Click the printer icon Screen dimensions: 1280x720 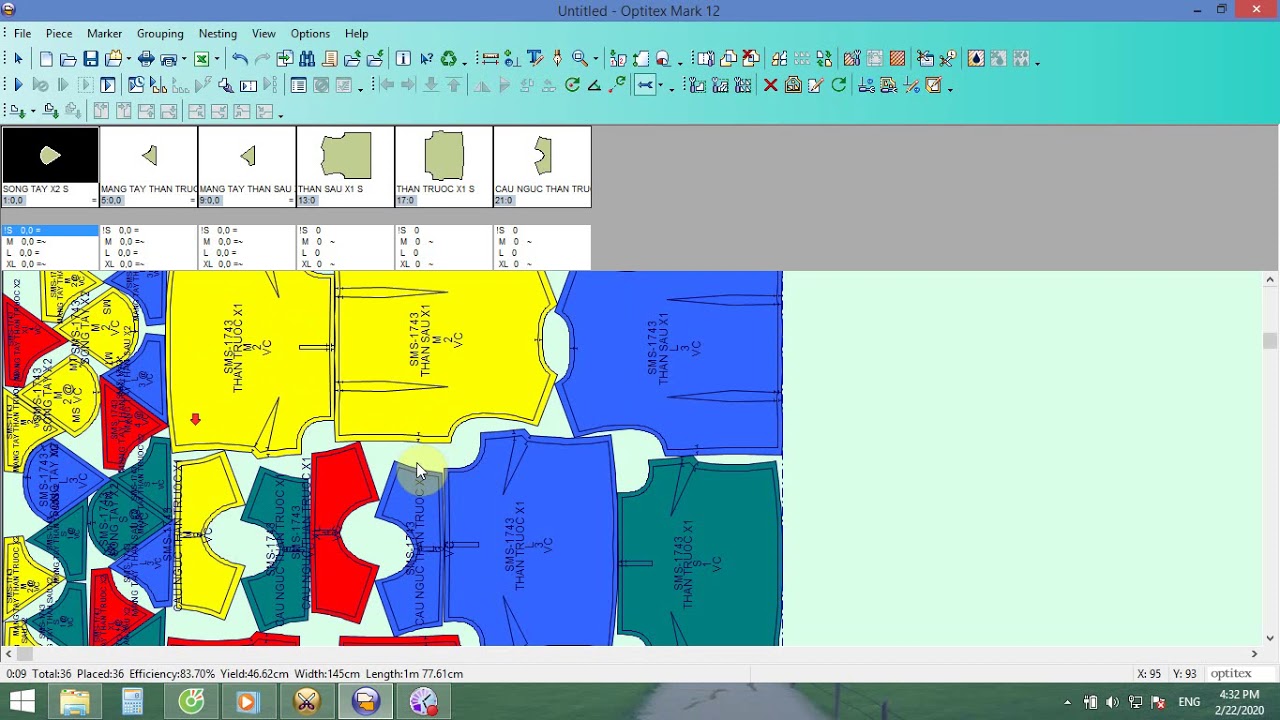pyautogui.click(x=146, y=59)
